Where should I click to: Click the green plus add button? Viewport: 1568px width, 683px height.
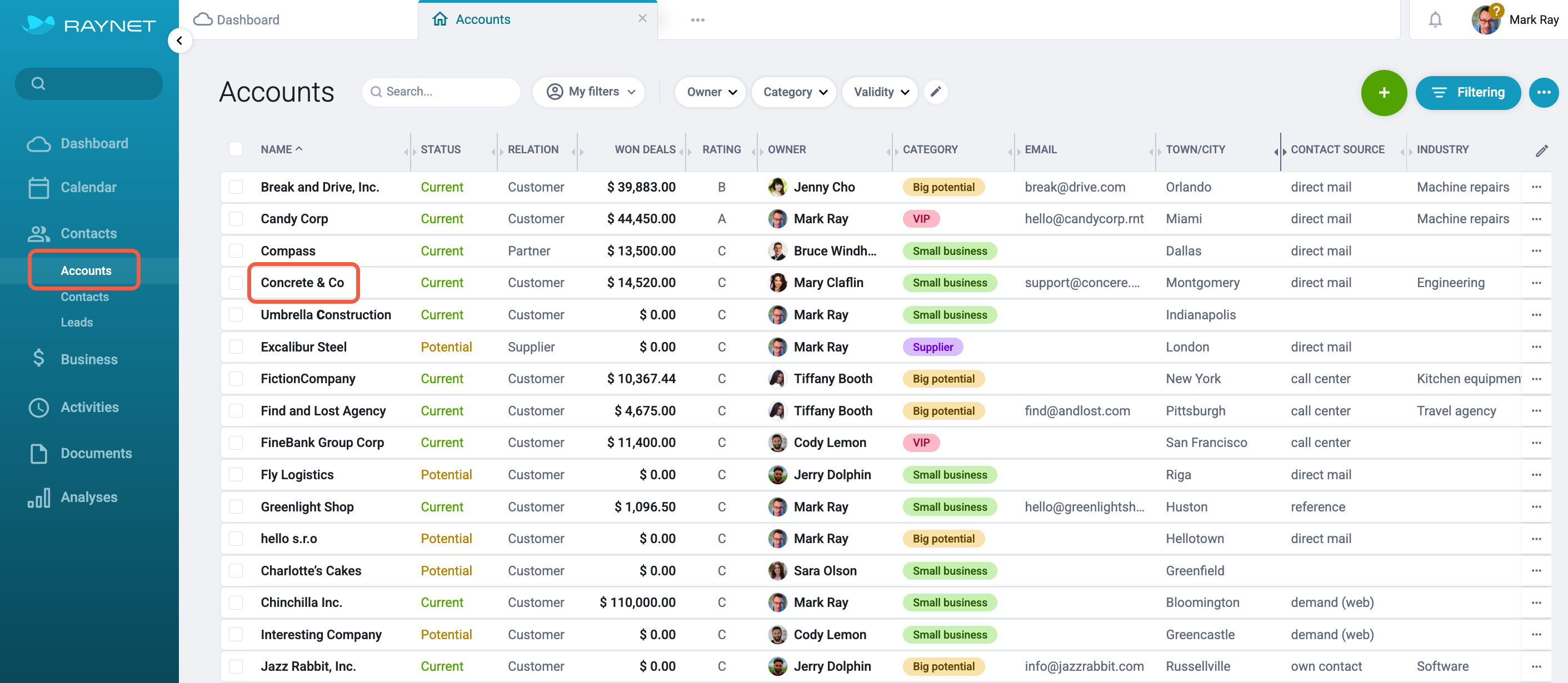coord(1383,92)
